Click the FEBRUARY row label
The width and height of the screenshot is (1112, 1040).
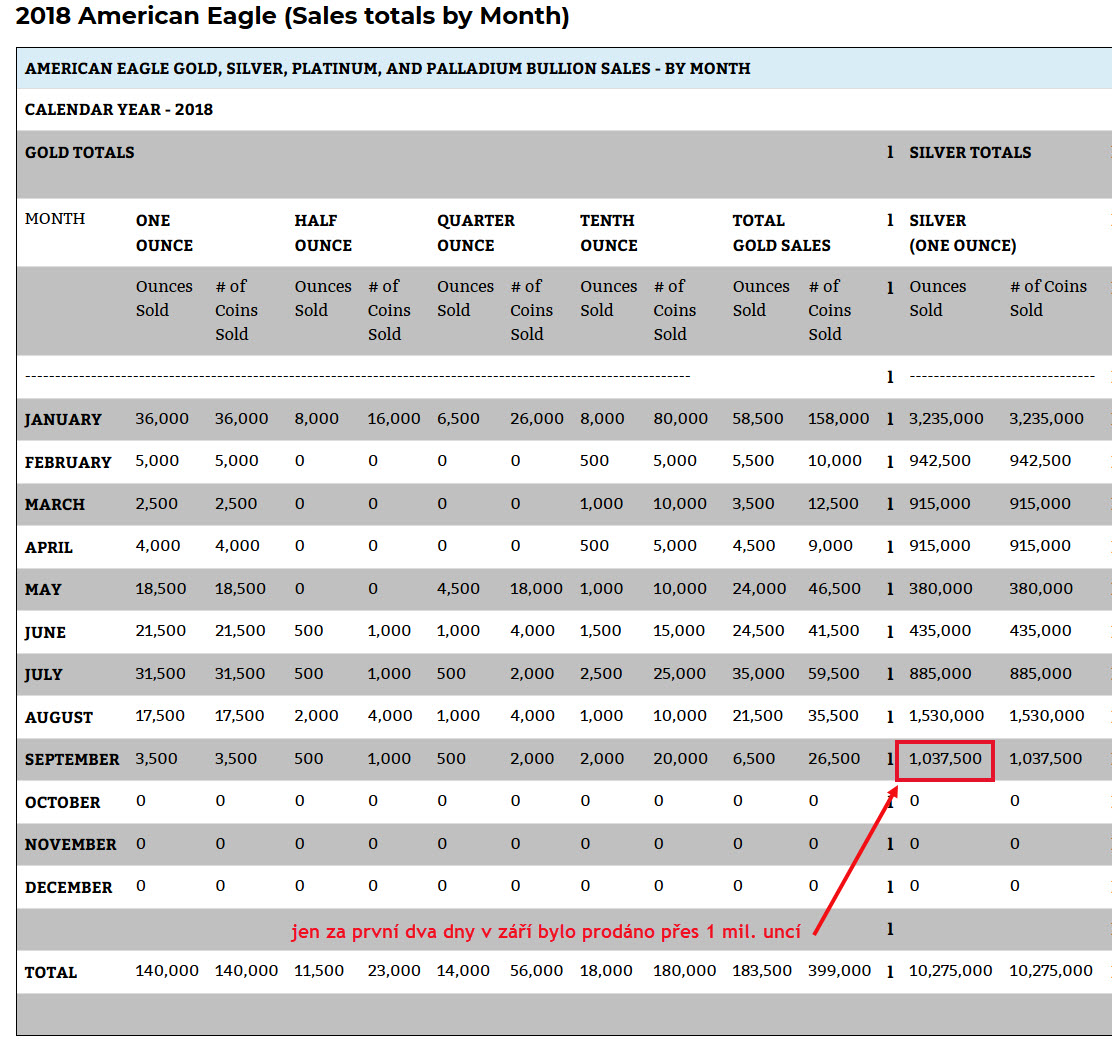point(68,463)
